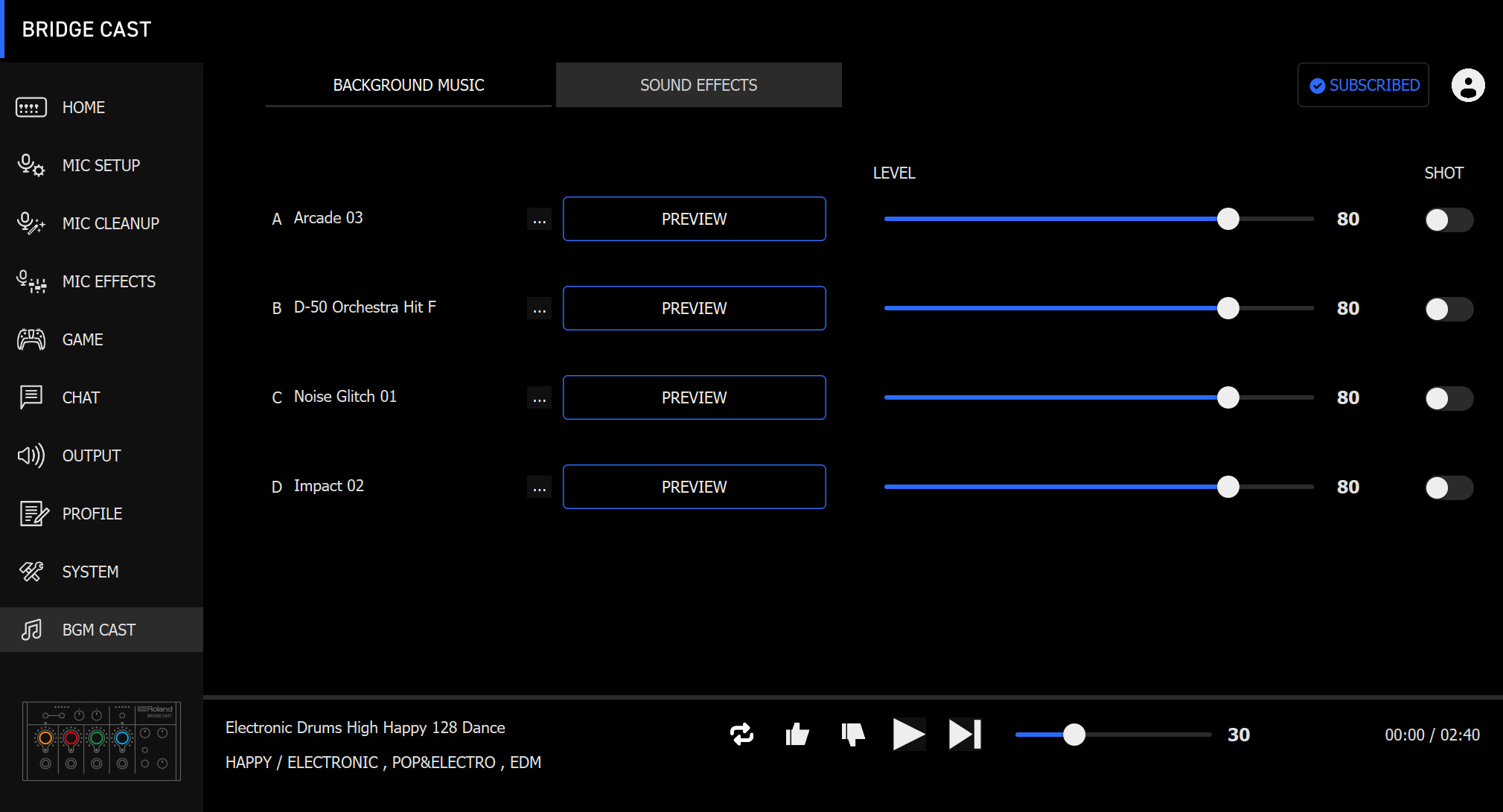Click the MIC CLEANUP menu label

(x=111, y=223)
